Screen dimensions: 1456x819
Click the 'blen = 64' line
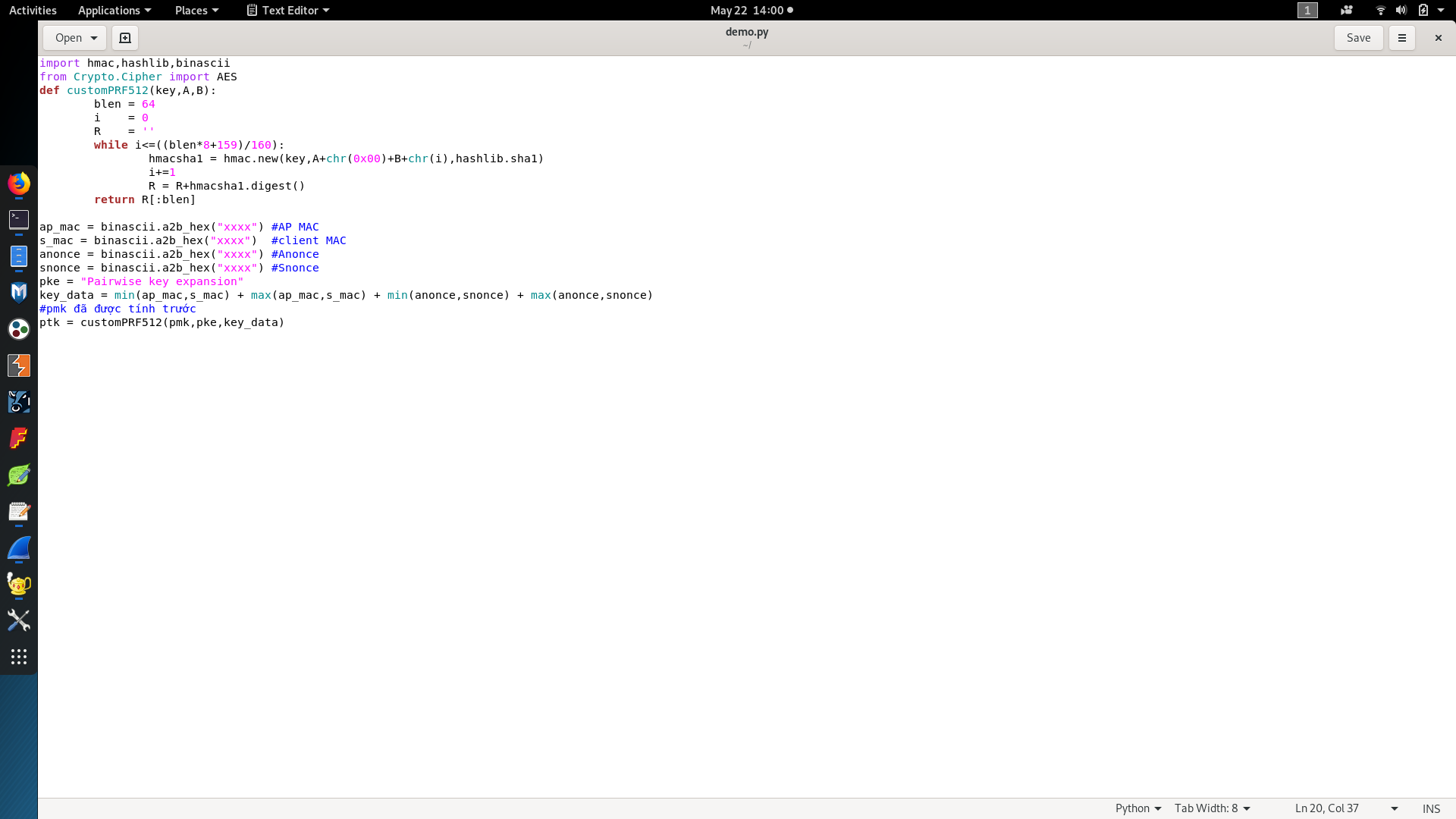(x=124, y=104)
